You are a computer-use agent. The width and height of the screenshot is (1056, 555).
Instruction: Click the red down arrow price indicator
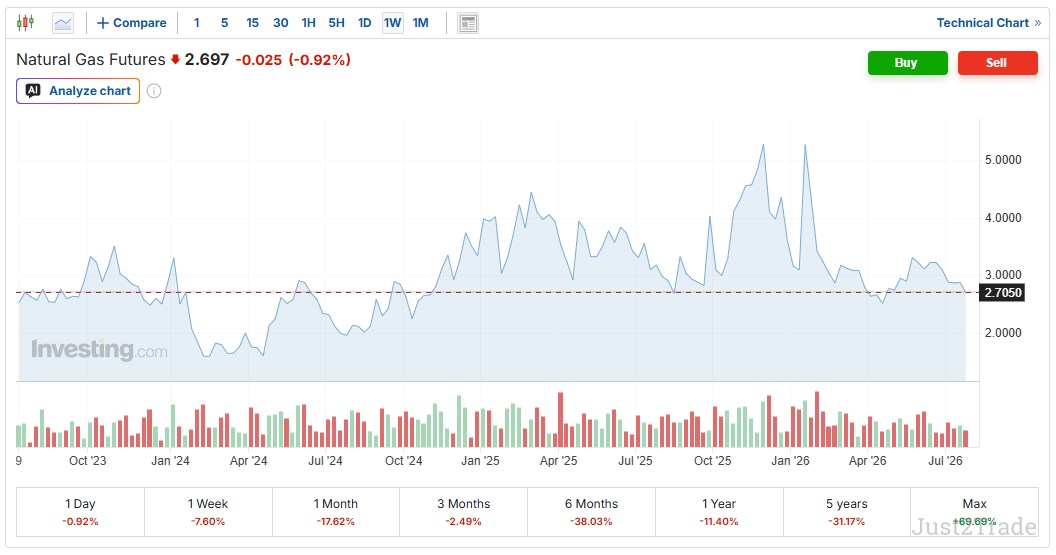(x=175, y=59)
